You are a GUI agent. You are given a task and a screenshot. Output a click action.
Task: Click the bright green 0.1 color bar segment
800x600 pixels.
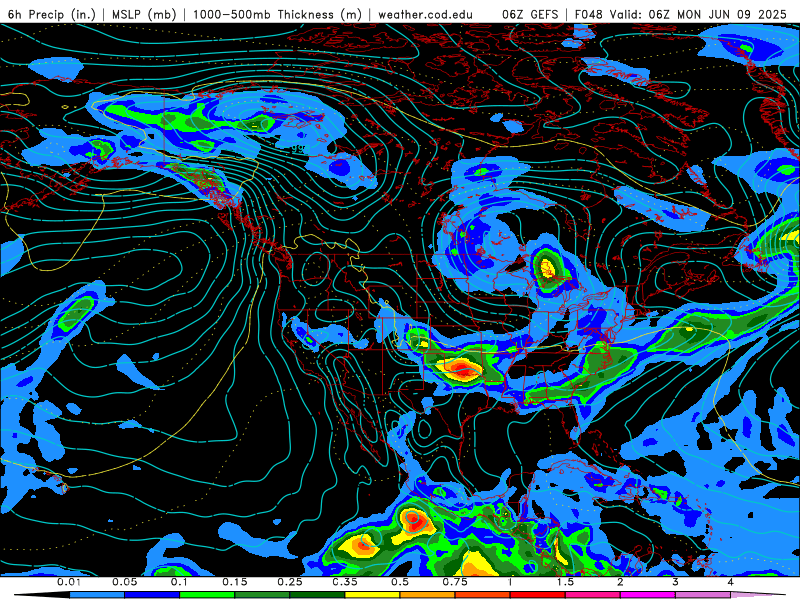pos(207,595)
